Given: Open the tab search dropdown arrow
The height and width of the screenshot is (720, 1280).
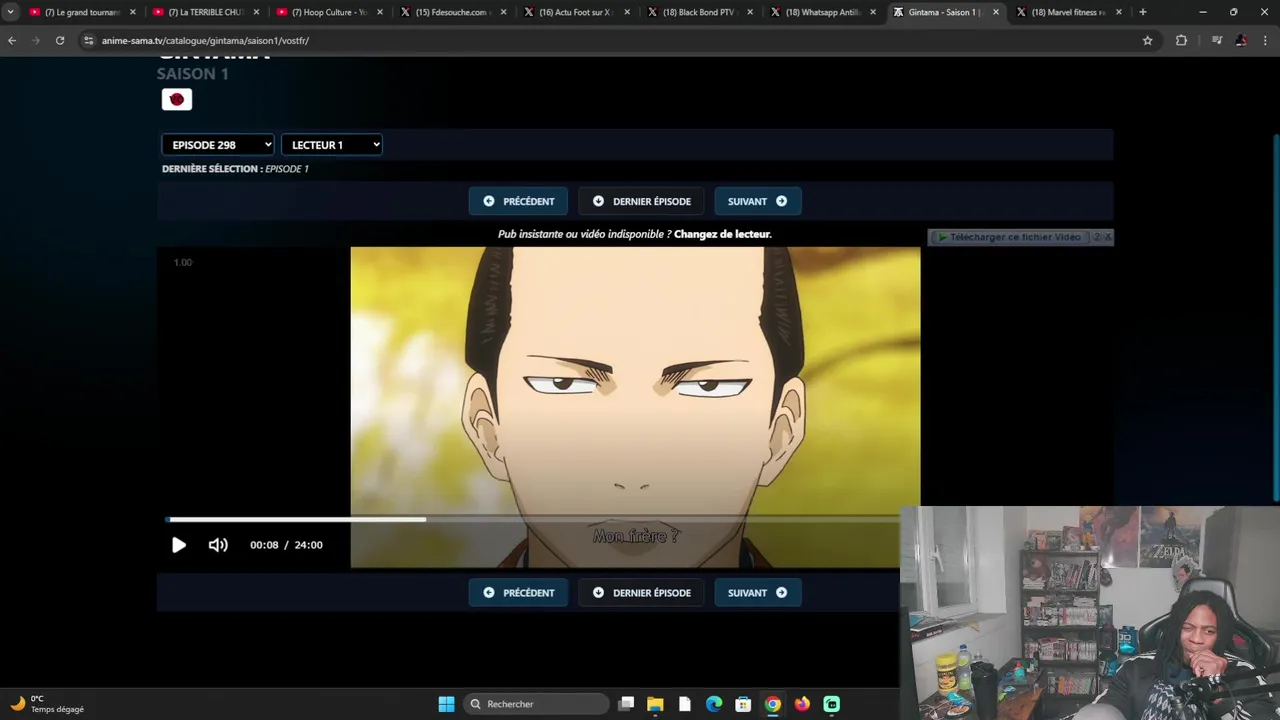Looking at the screenshot, I should point(10,12).
